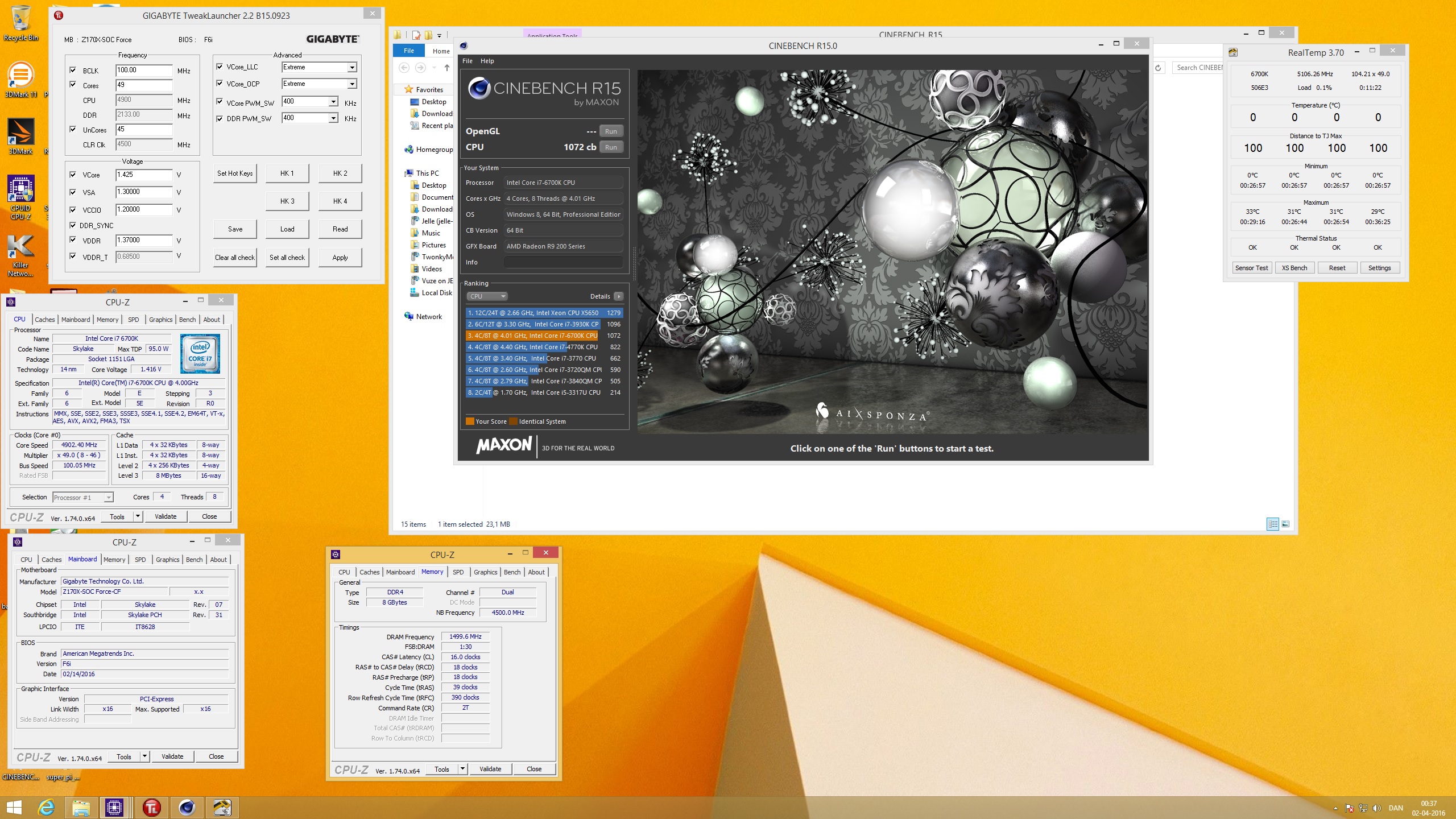
Task: Click the Explorer forward navigation arrow
Action: pos(420,68)
